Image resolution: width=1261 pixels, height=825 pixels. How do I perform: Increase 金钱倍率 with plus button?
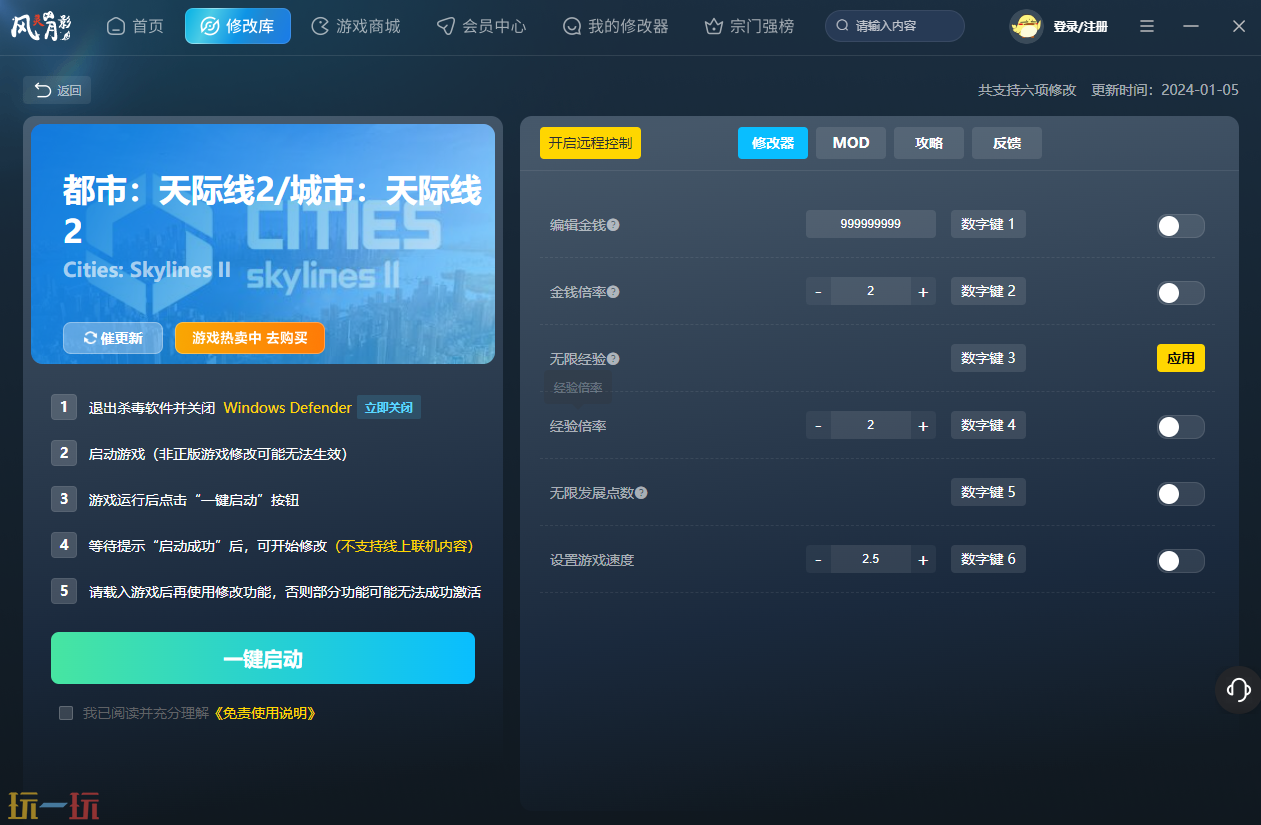click(x=923, y=292)
